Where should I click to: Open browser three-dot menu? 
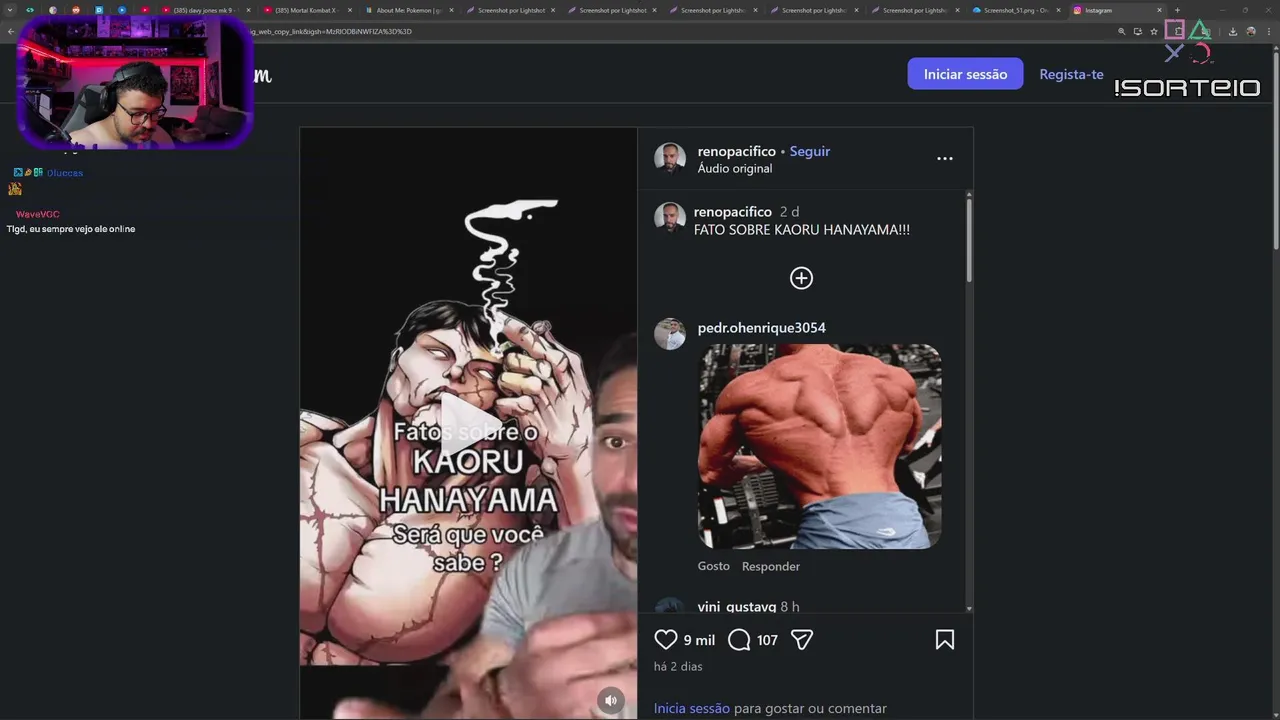[1269, 31]
